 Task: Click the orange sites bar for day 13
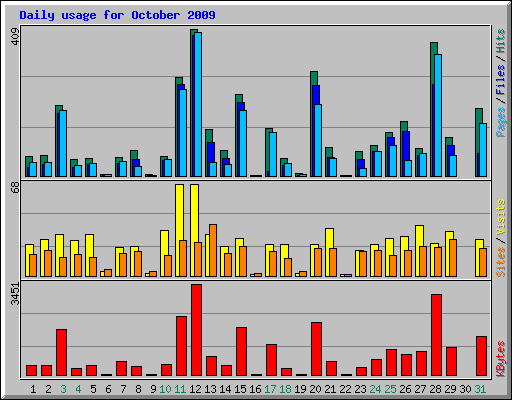click(x=213, y=251)
